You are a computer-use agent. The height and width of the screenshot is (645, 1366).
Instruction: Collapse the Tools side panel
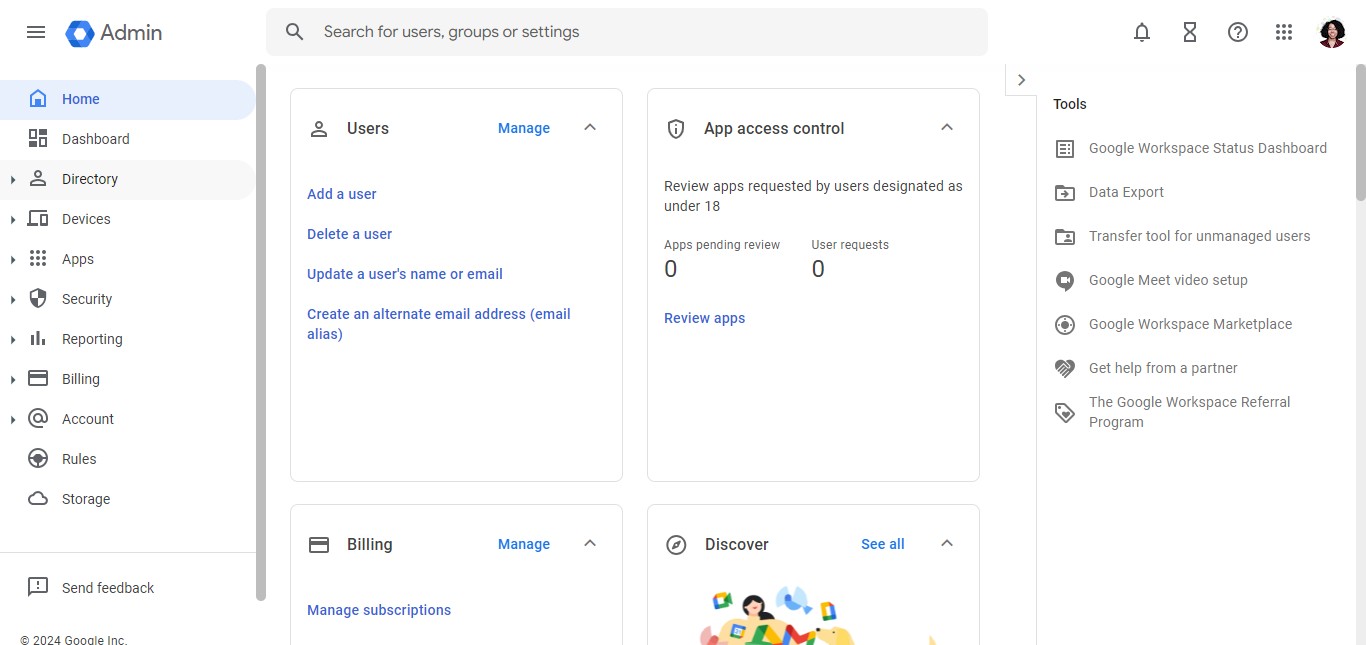(x=1021, y=80)
